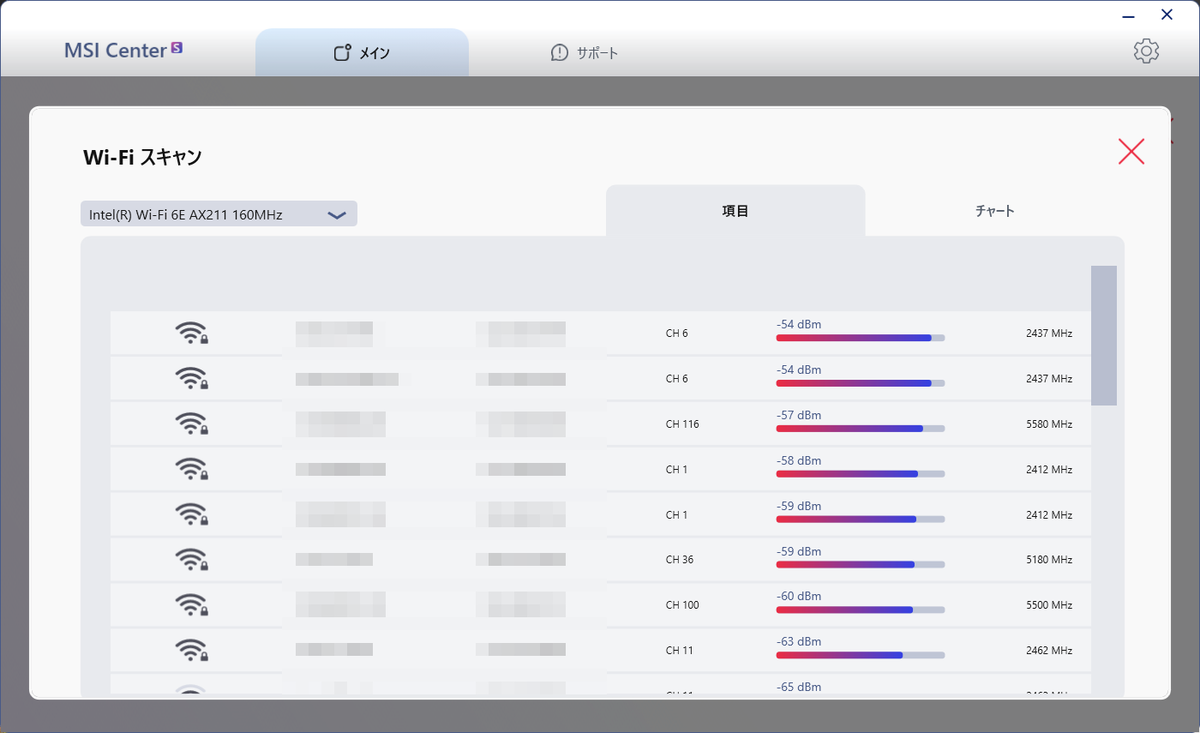
Task: Select the 5180 MHz network row
Action: pos(600,560)
